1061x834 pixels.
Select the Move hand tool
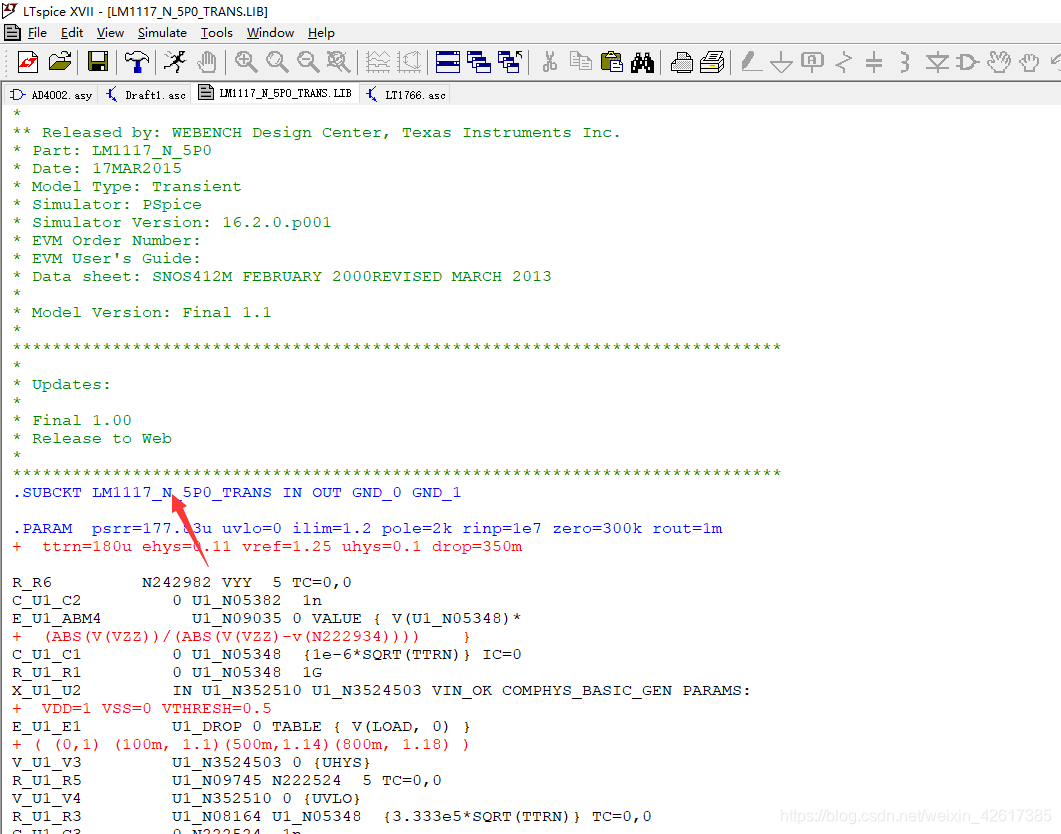tap(999, 62)
